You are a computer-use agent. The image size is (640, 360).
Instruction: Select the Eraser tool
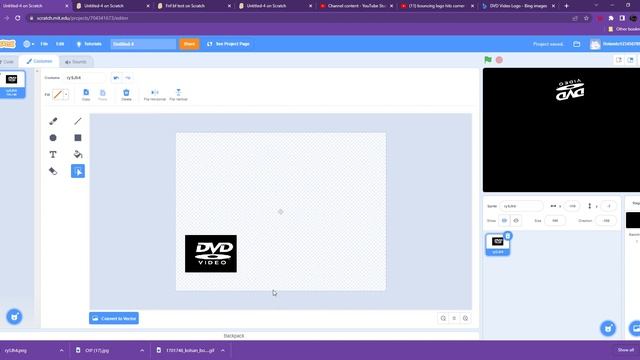[x=53, y=171]
